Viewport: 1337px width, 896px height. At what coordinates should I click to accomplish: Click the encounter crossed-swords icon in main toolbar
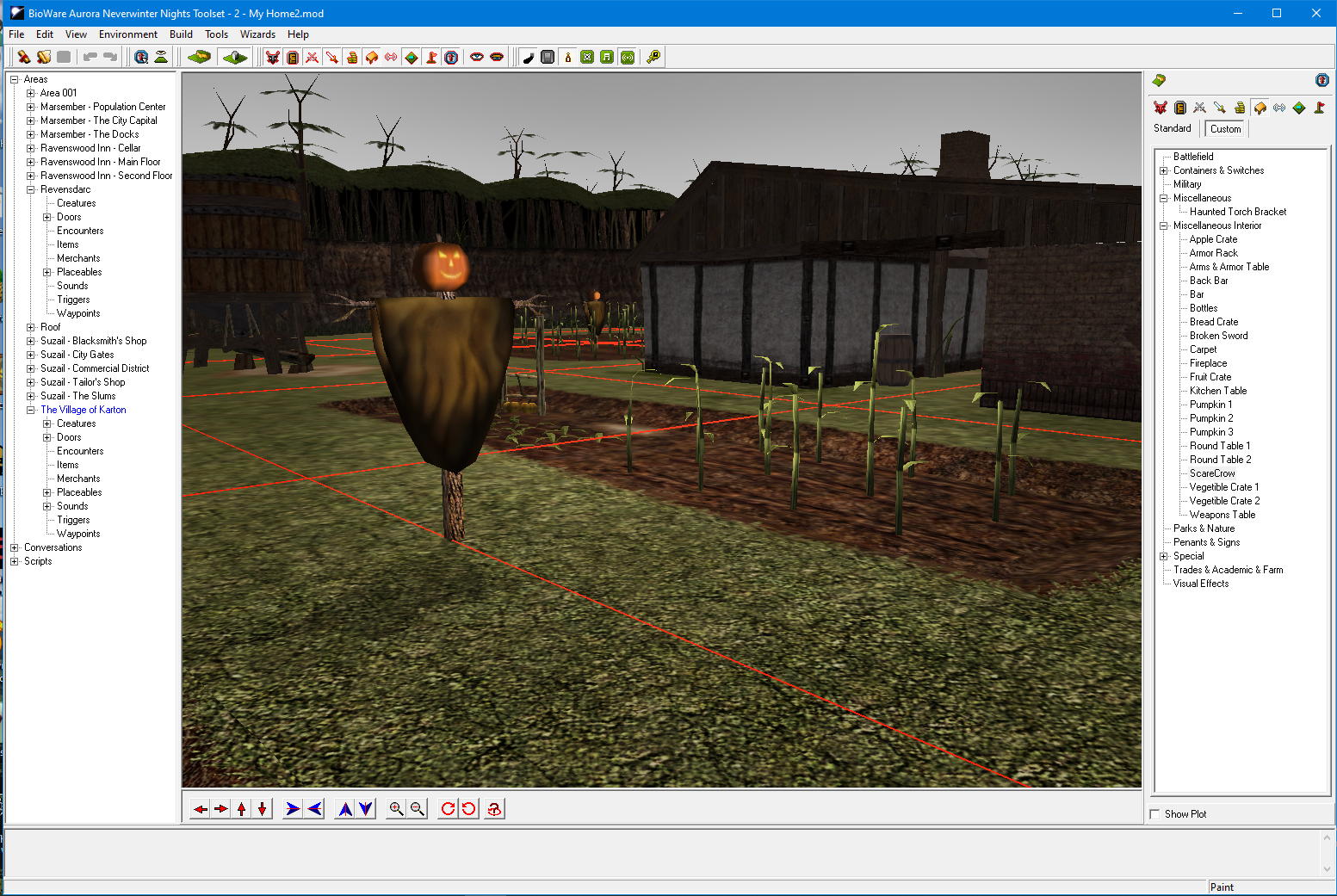click(313, 58)
